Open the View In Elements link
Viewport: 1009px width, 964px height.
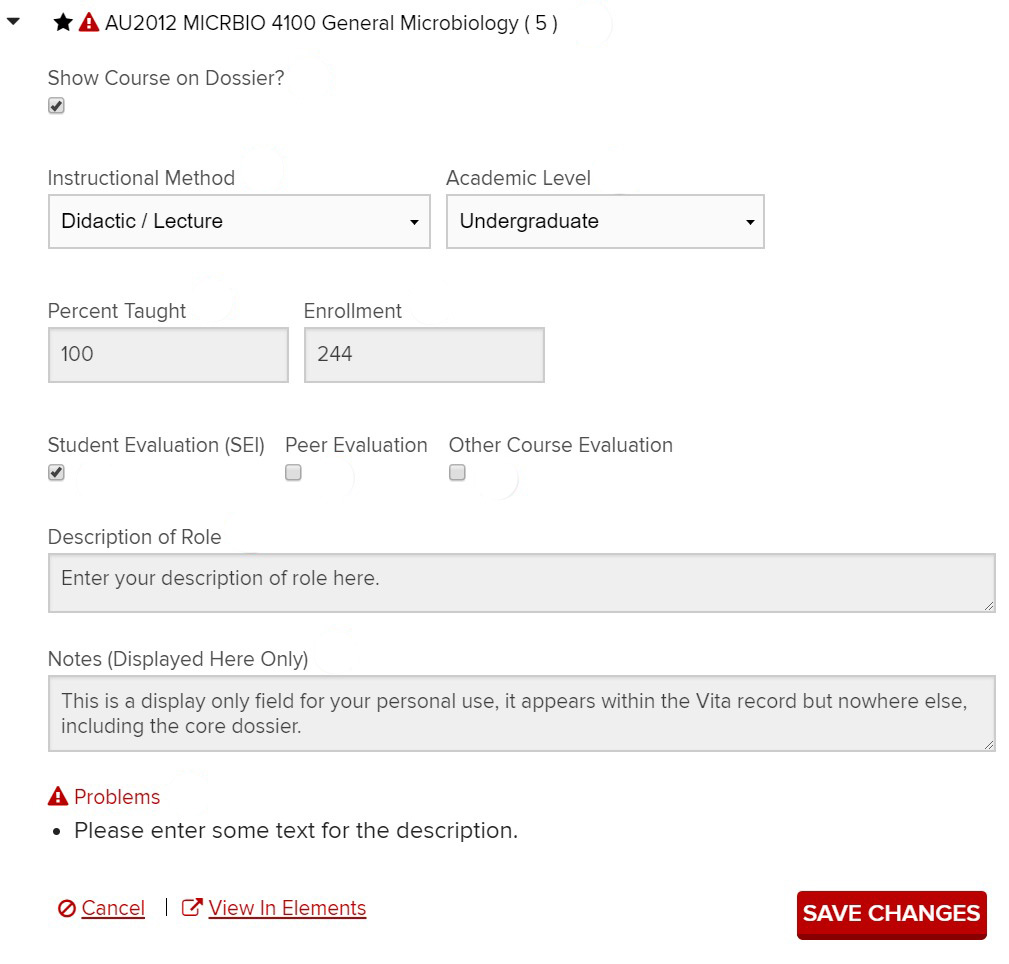[287, 908]
